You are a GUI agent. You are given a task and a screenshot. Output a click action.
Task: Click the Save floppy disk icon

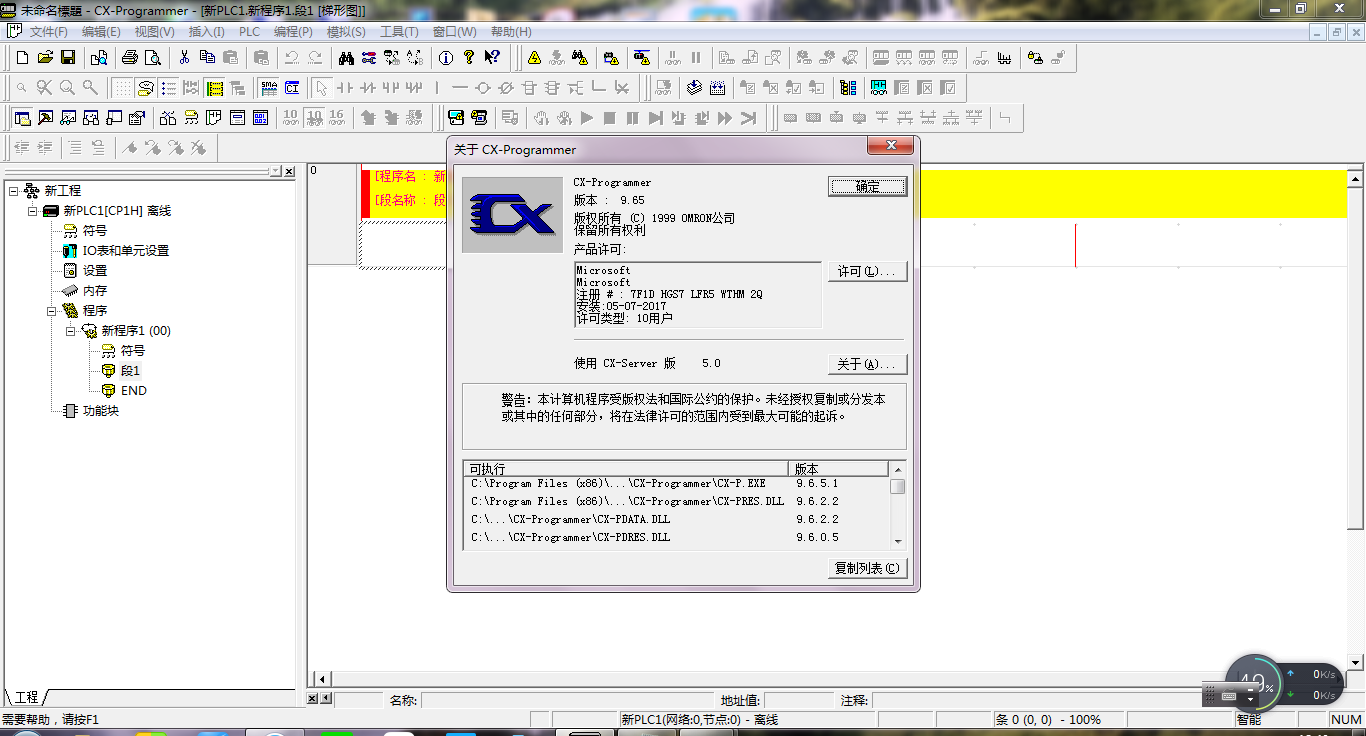click(x=68, y=58)
